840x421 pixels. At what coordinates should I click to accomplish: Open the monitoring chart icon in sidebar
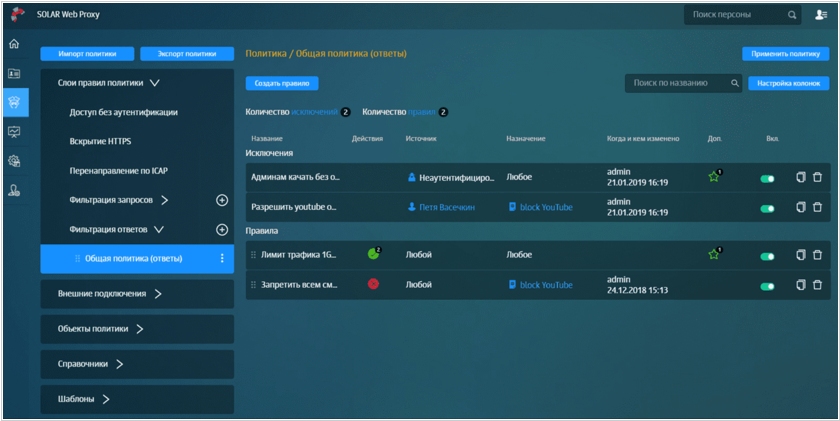point(14,131)
